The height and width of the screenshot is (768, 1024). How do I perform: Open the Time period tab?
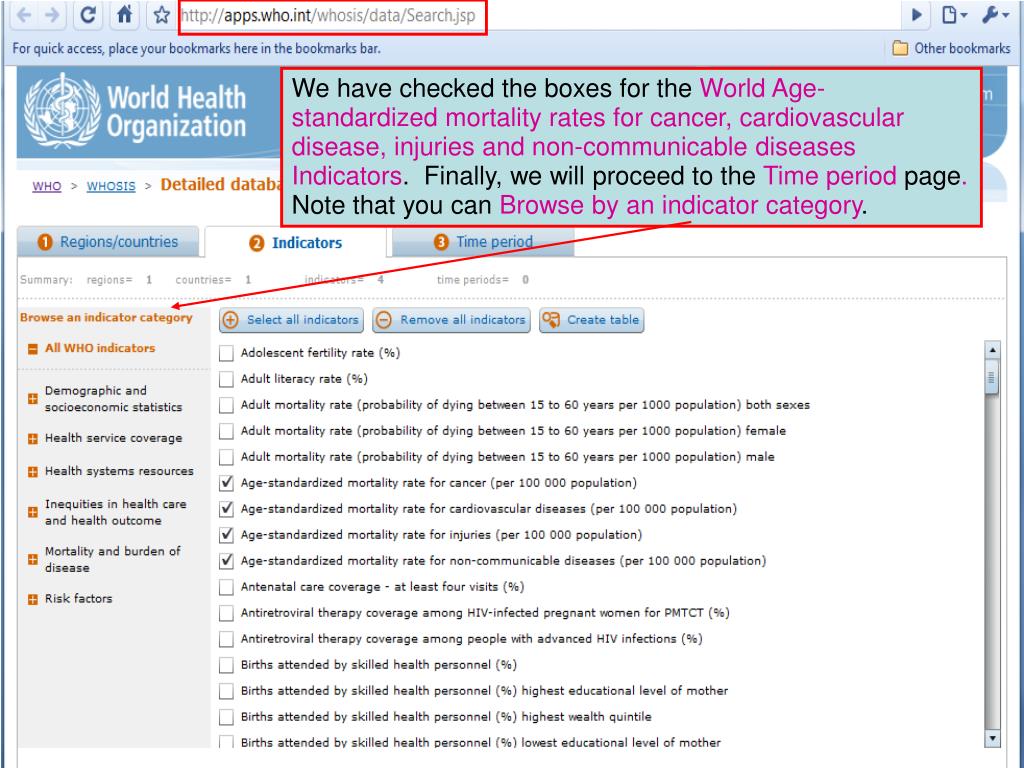click(x=483, y=242)
